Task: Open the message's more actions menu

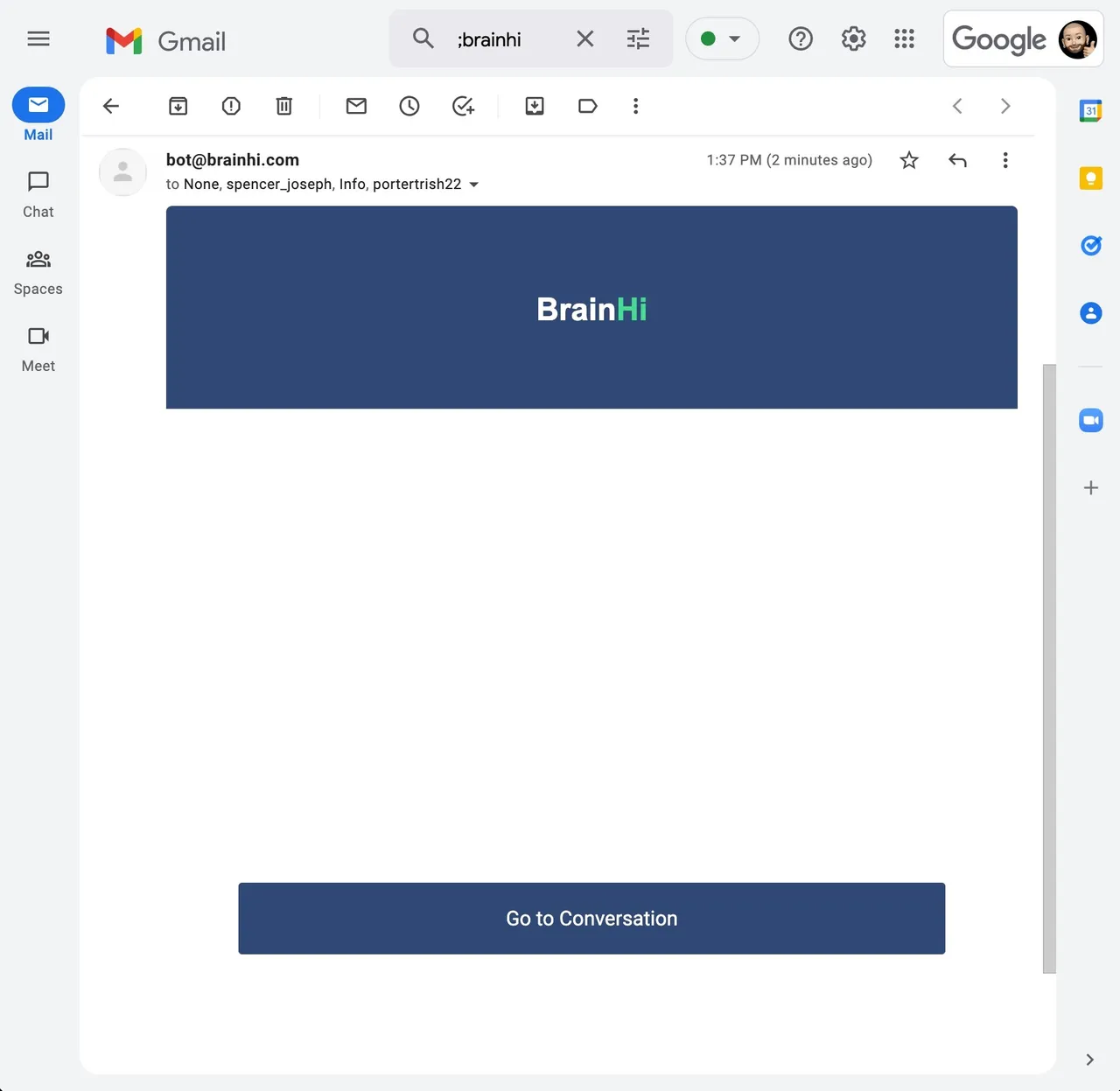Action: [1005, 160]
